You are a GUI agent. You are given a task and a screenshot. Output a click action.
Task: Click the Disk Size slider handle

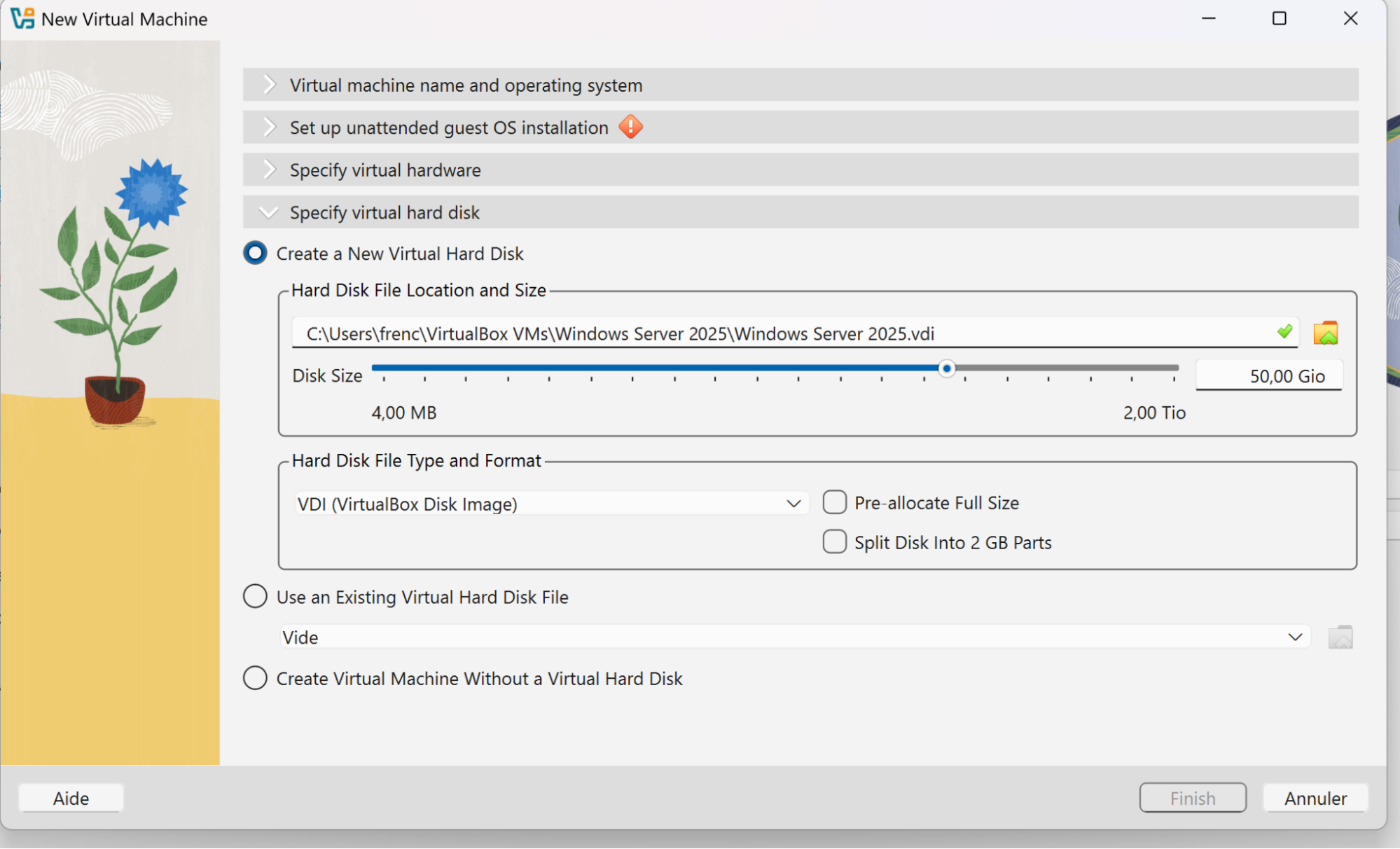pos(947,368)
